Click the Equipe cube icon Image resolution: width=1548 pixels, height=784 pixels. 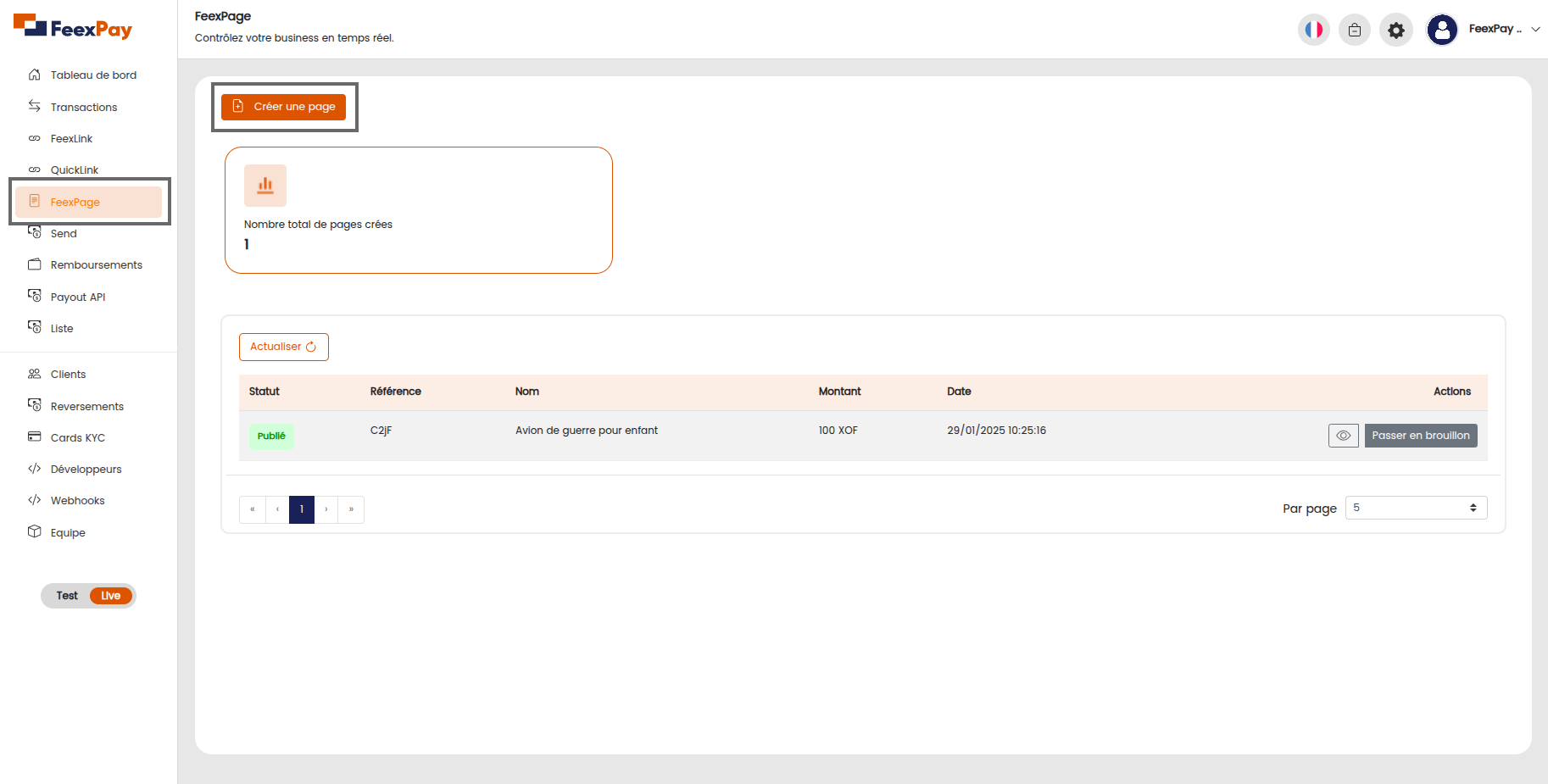(x=35, y=531)
